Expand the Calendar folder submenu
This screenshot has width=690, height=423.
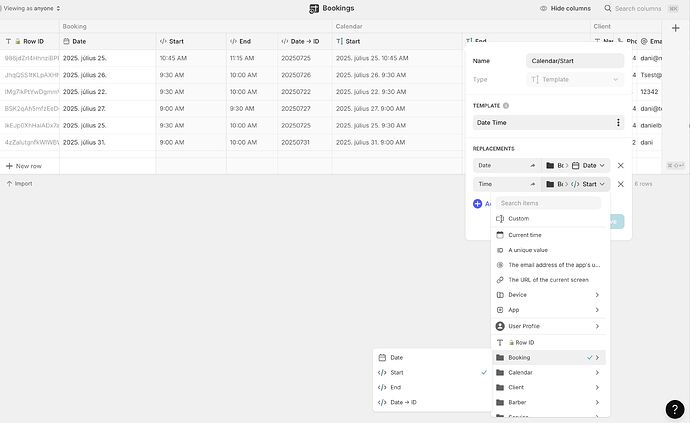(x=550, y=372)
